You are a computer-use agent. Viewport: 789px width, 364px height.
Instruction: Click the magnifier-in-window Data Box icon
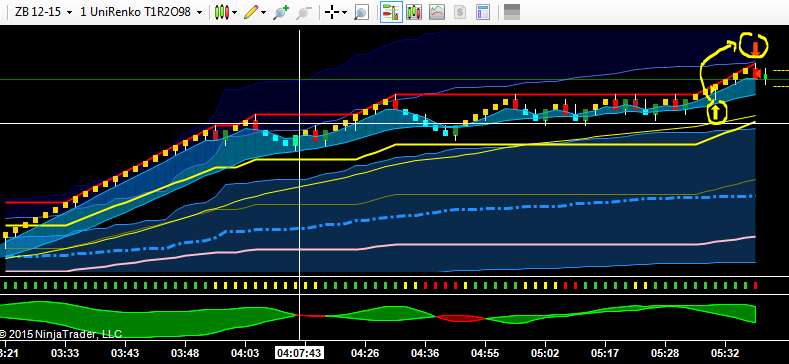(x=361, y=12)
